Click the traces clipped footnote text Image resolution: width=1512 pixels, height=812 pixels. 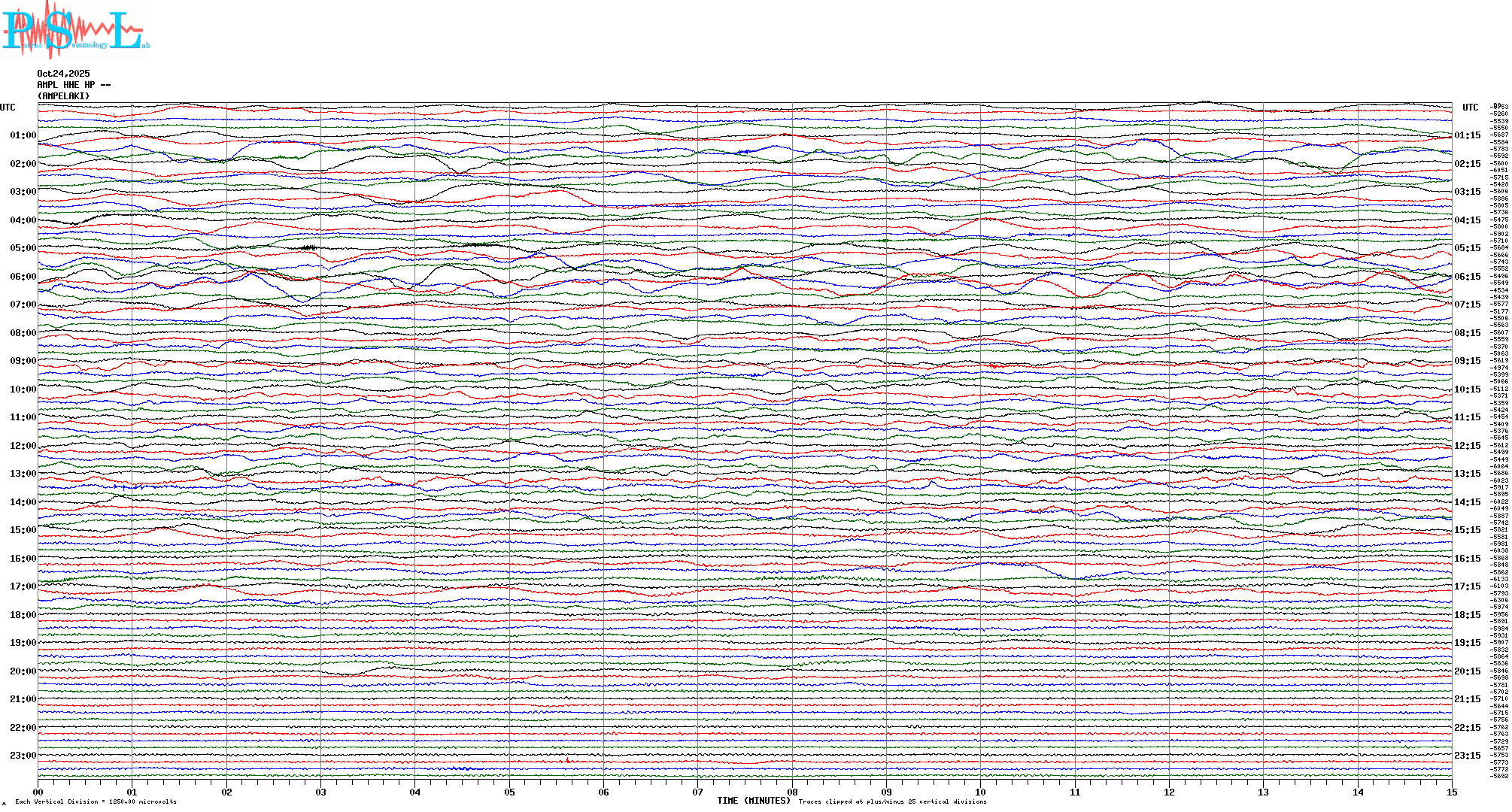coord(892,801)
